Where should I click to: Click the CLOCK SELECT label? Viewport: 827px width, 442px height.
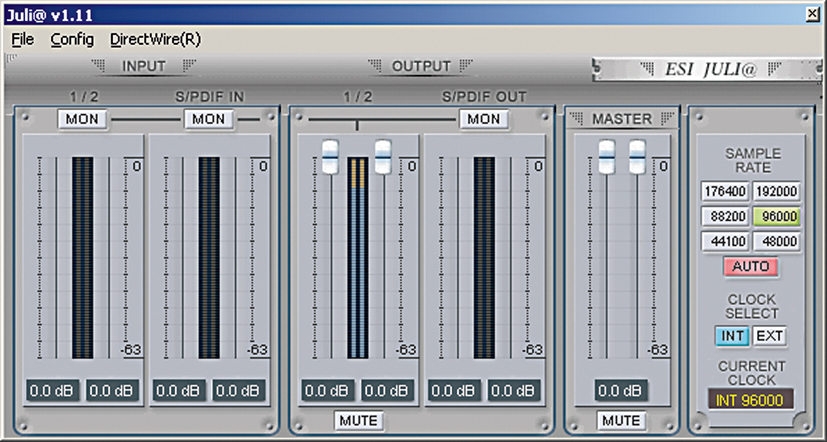coord(752,306)
